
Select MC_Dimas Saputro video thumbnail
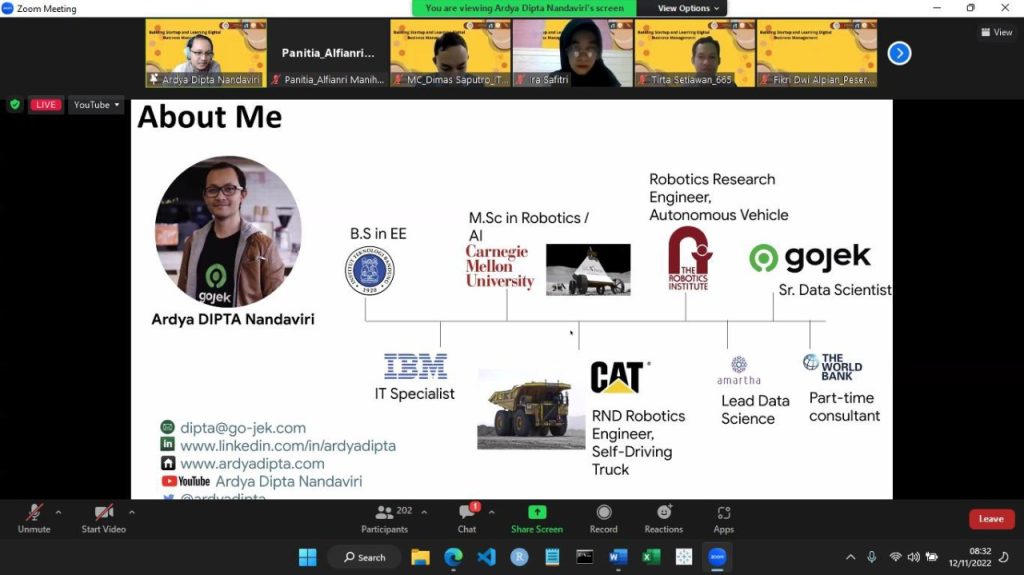tap(451, 53)
